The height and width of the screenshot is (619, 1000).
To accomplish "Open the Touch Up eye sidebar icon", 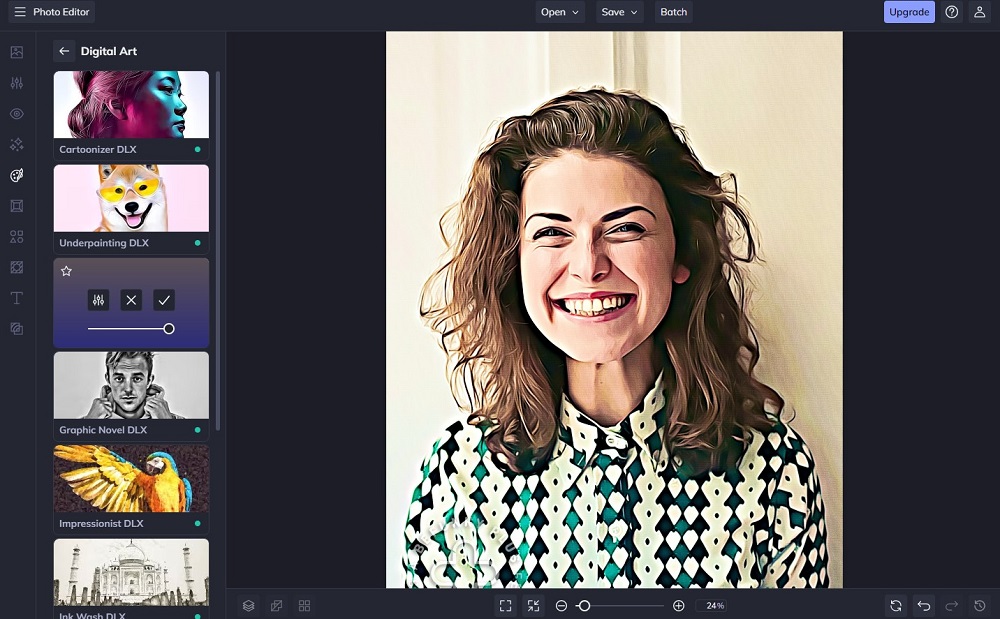I will (17, 113).
